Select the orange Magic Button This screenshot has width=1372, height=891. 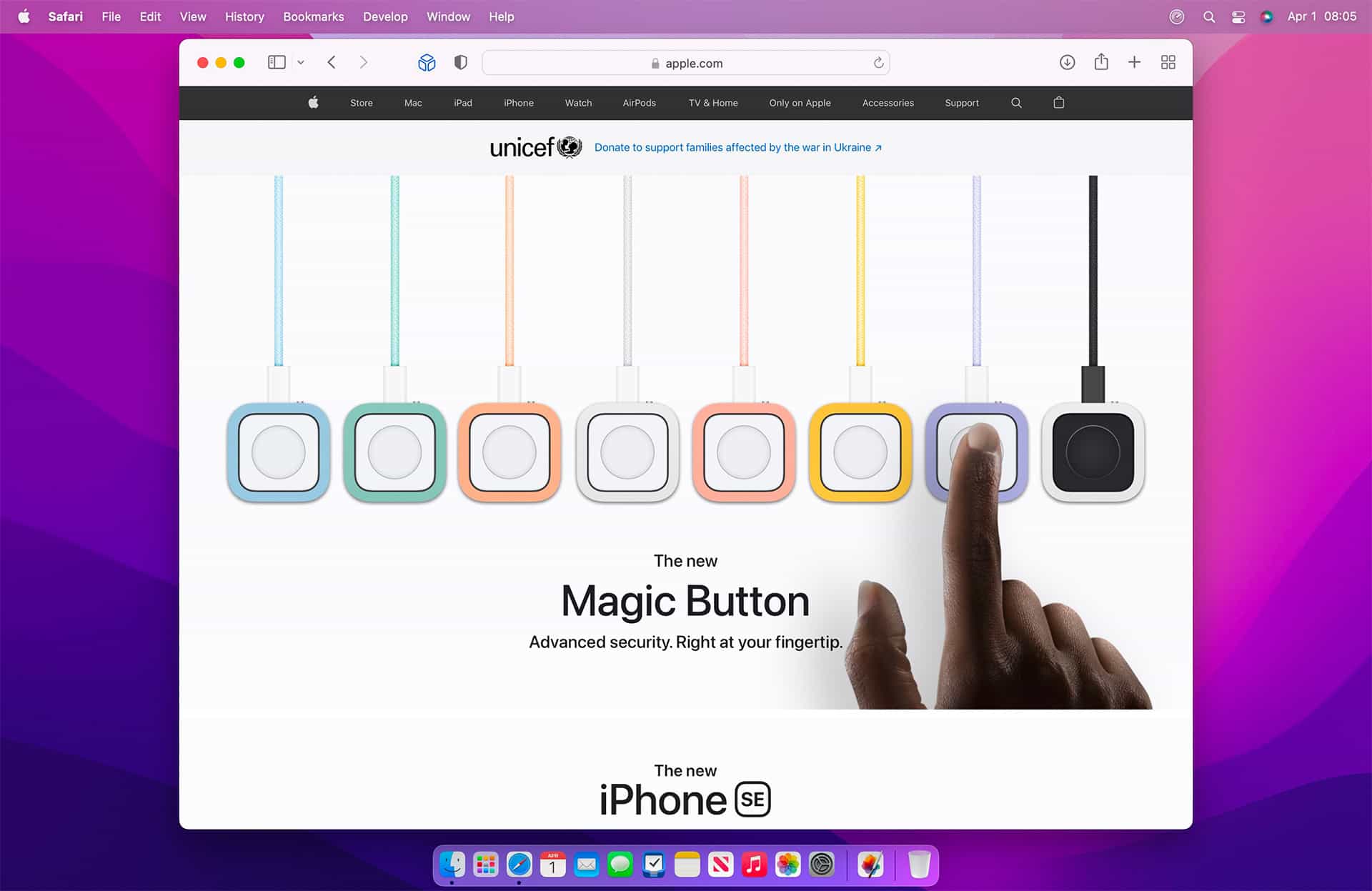pos(509,452)
